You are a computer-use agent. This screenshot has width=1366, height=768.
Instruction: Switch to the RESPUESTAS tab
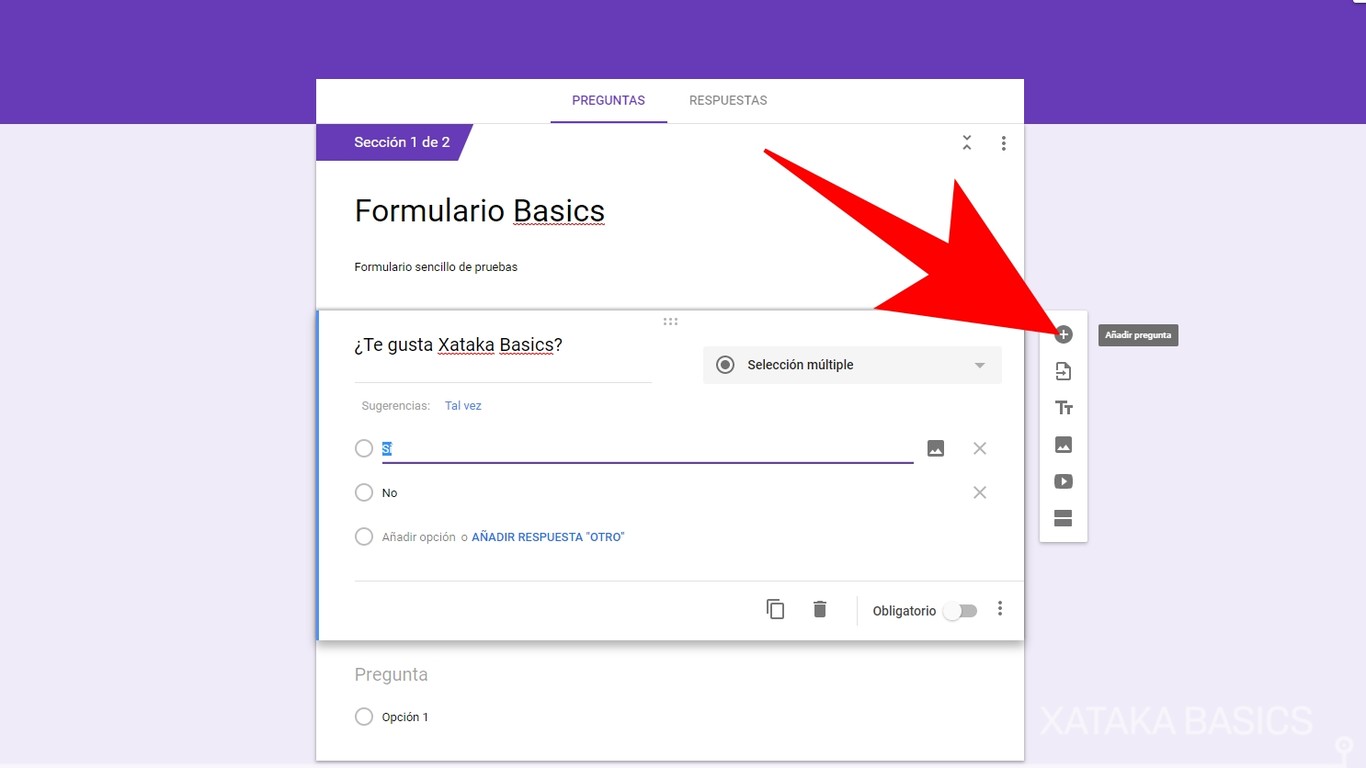point(728,101)
